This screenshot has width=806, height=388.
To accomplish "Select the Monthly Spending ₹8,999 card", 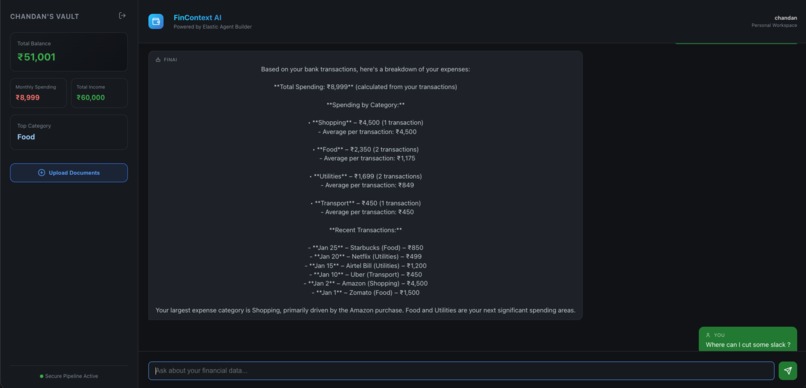I will [39, 93].
